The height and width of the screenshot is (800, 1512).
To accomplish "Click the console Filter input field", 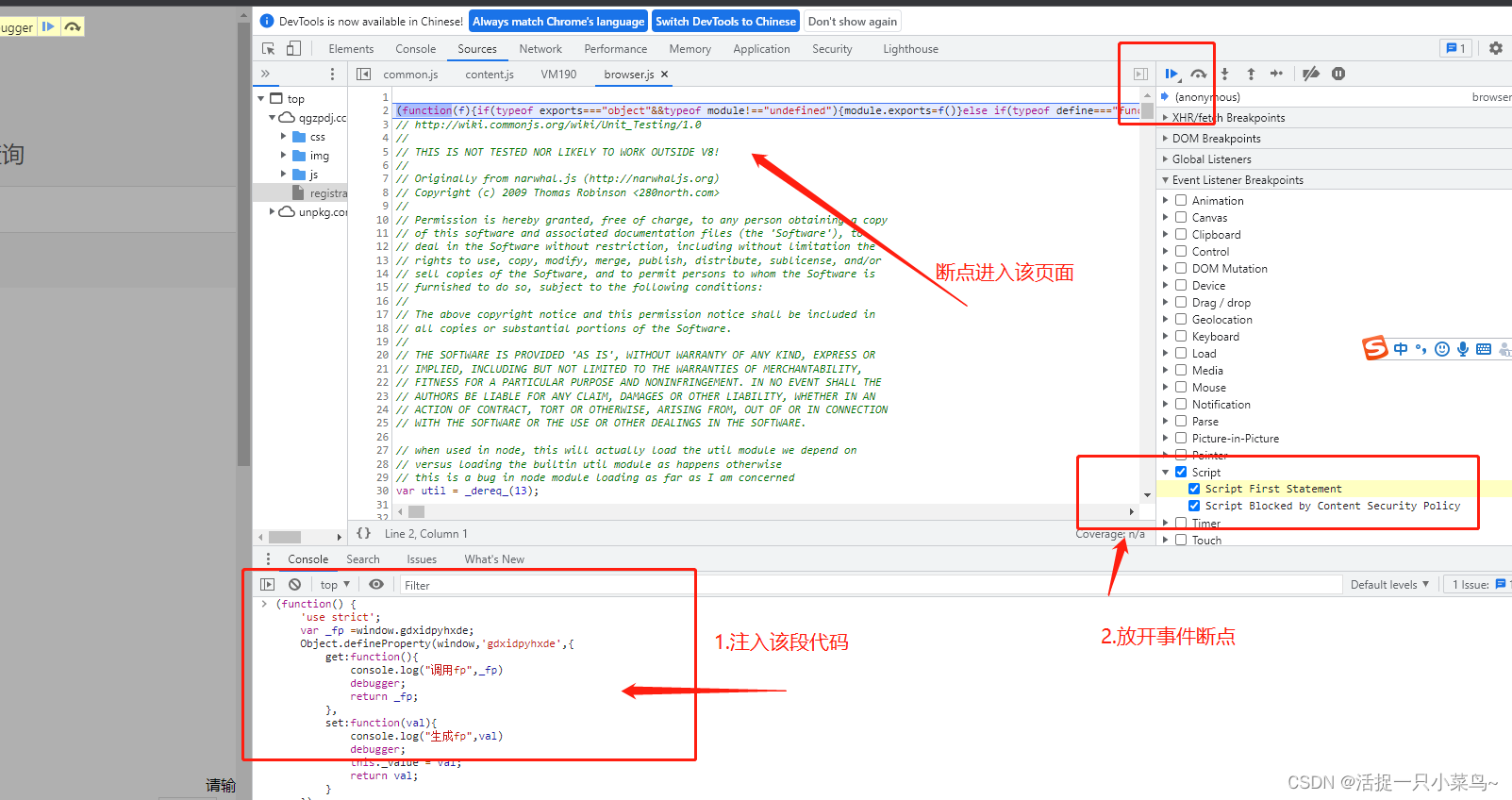I will 870,585.
